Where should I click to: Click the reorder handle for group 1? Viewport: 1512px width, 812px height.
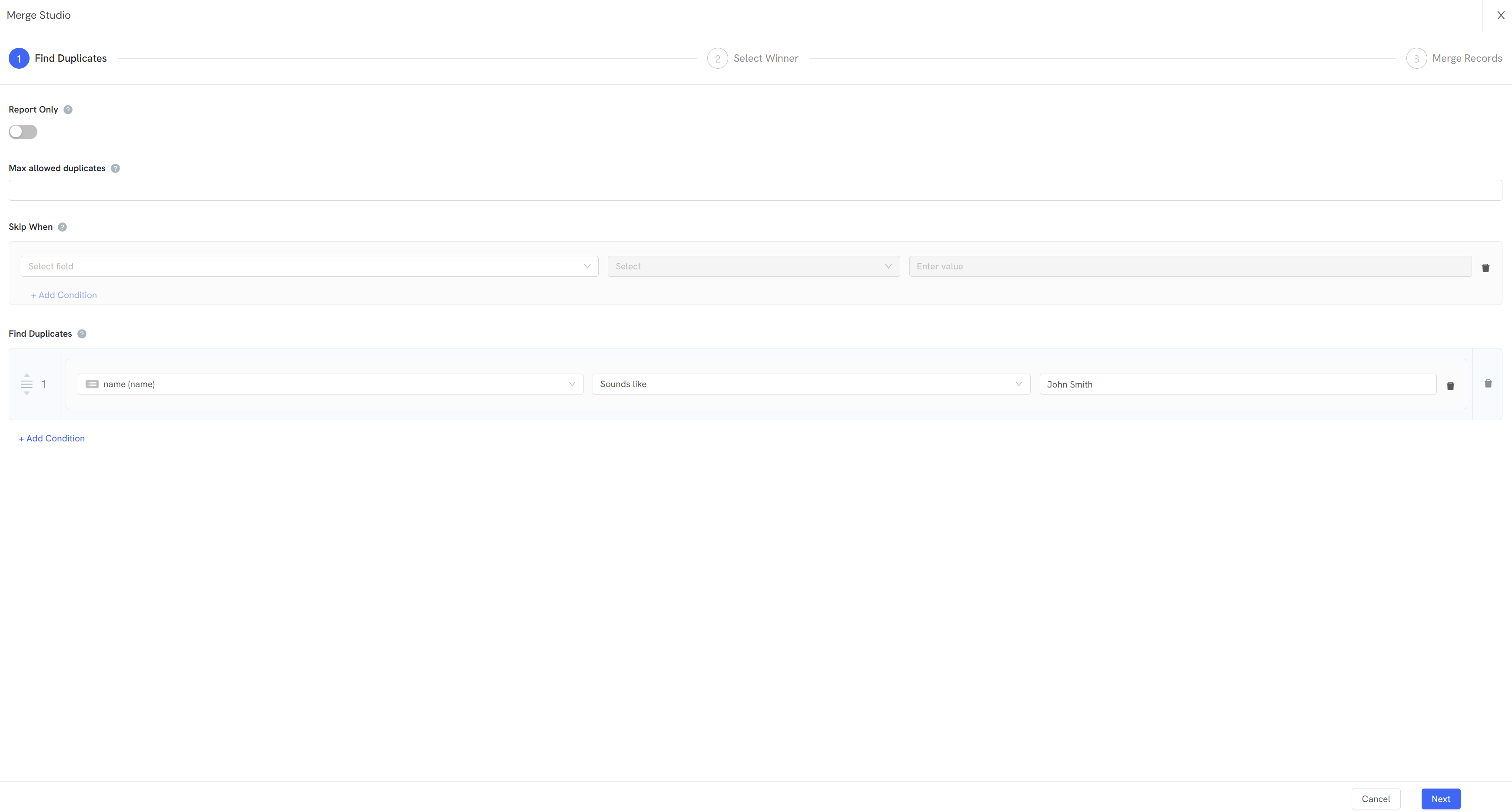click(27, 384)
